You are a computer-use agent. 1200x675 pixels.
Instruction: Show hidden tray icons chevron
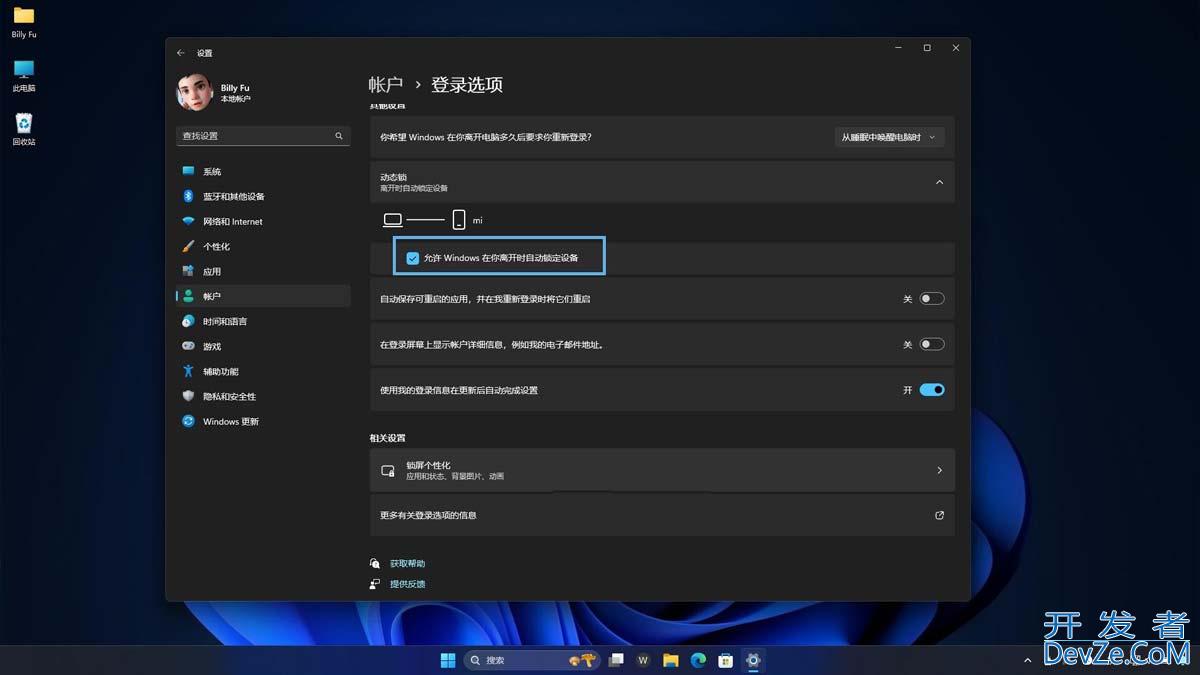[x=1028, y=660]
